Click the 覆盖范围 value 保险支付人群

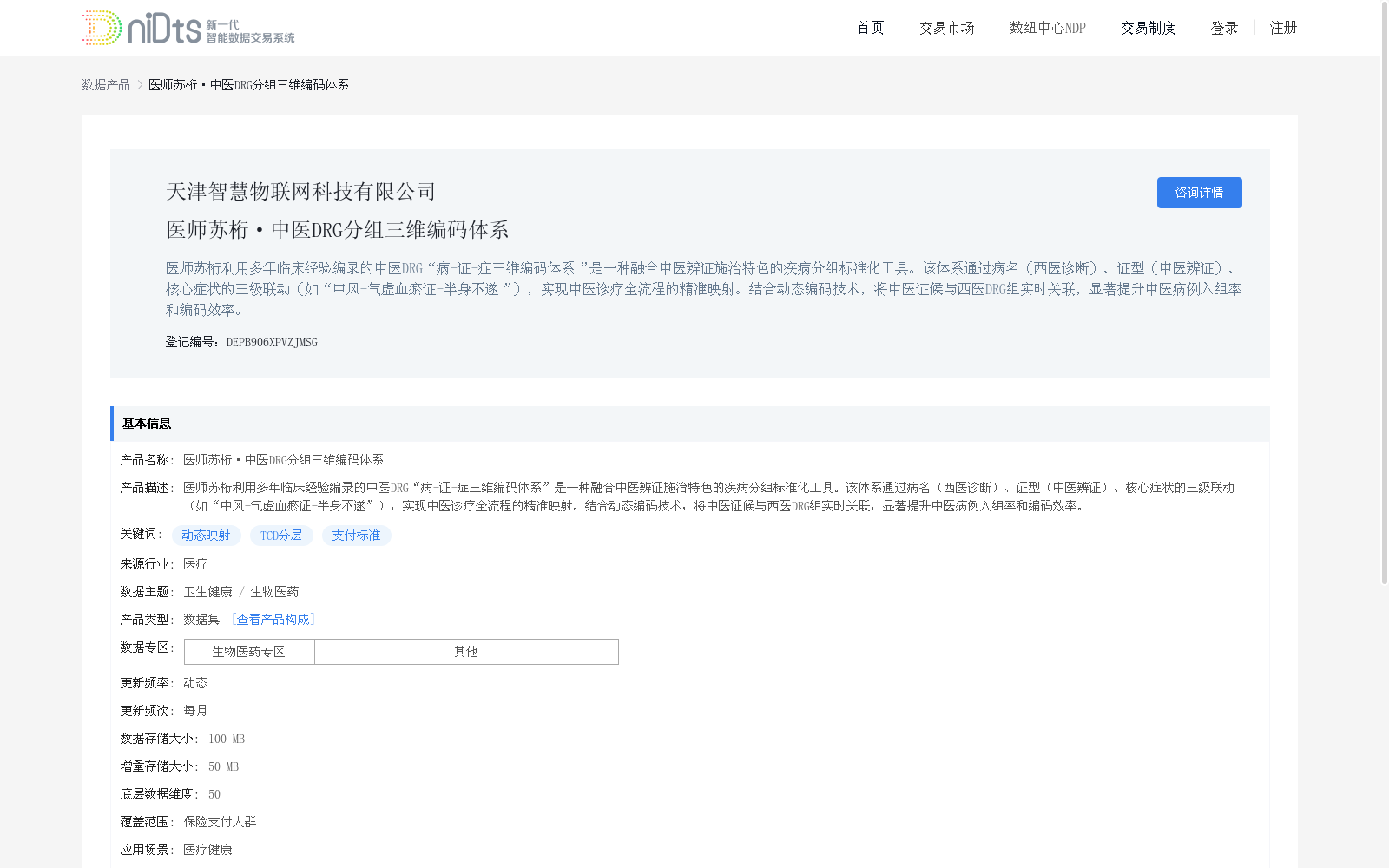[x=220, y=822]
